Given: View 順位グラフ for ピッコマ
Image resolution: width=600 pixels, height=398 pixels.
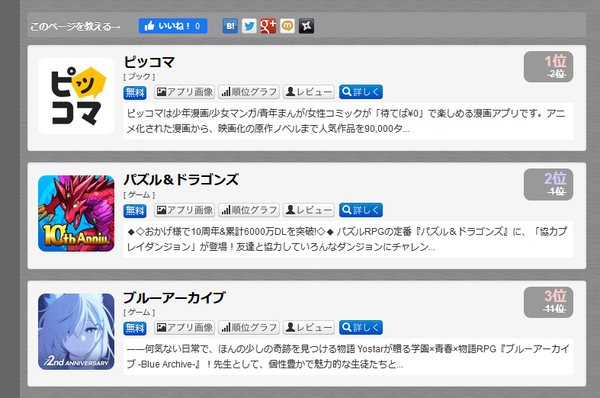Looking at the screenshot, I should (x=249, y=92).
